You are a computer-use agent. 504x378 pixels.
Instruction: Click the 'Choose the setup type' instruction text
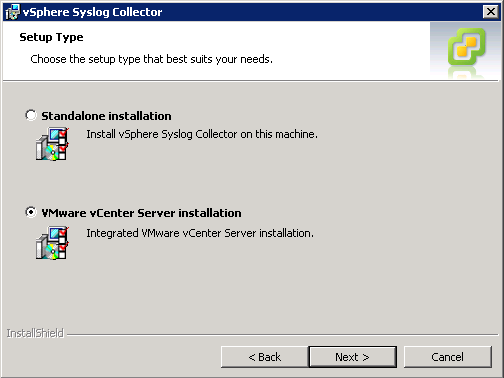tap(151, 59)
